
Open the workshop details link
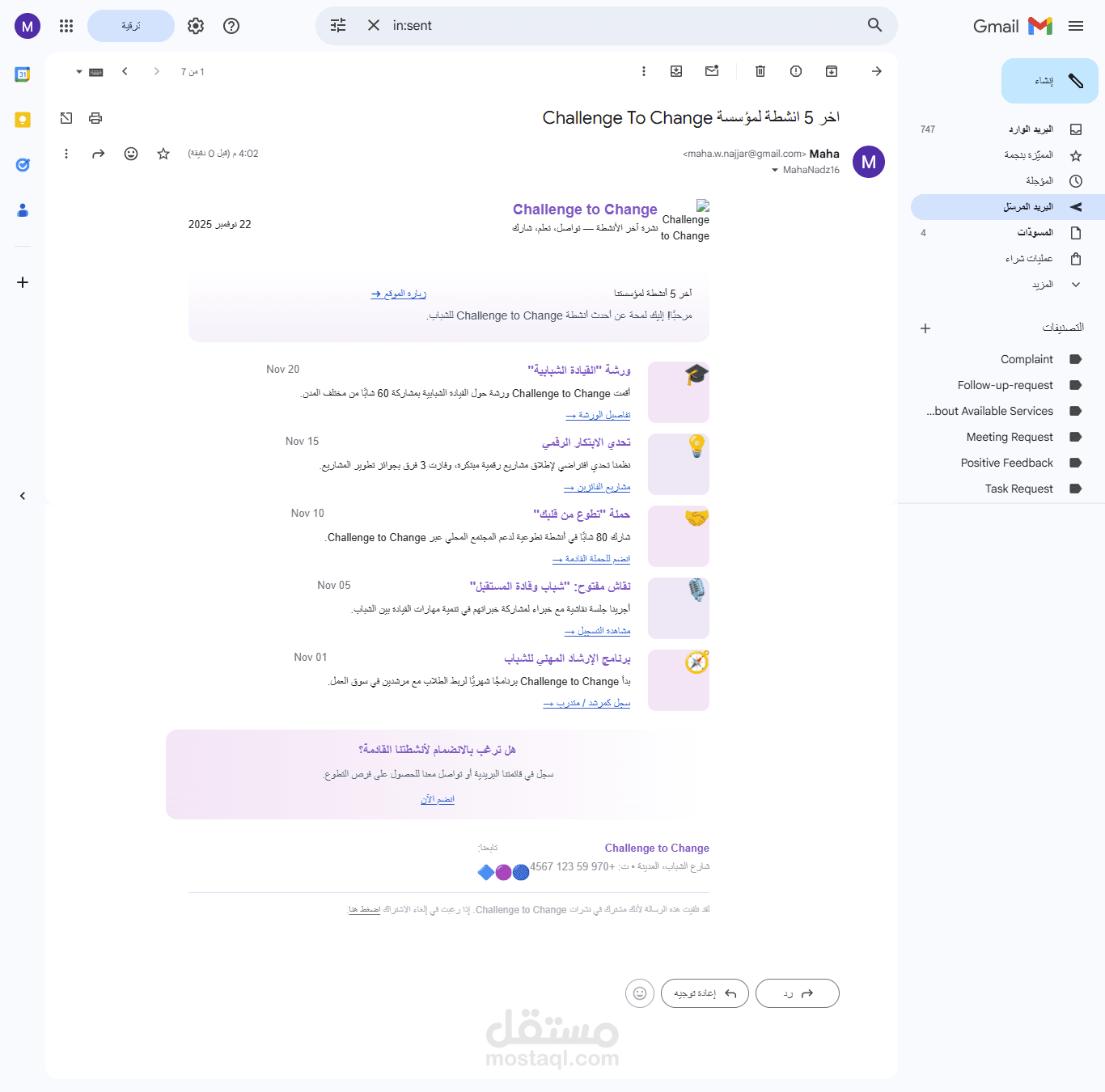point(598,415)
